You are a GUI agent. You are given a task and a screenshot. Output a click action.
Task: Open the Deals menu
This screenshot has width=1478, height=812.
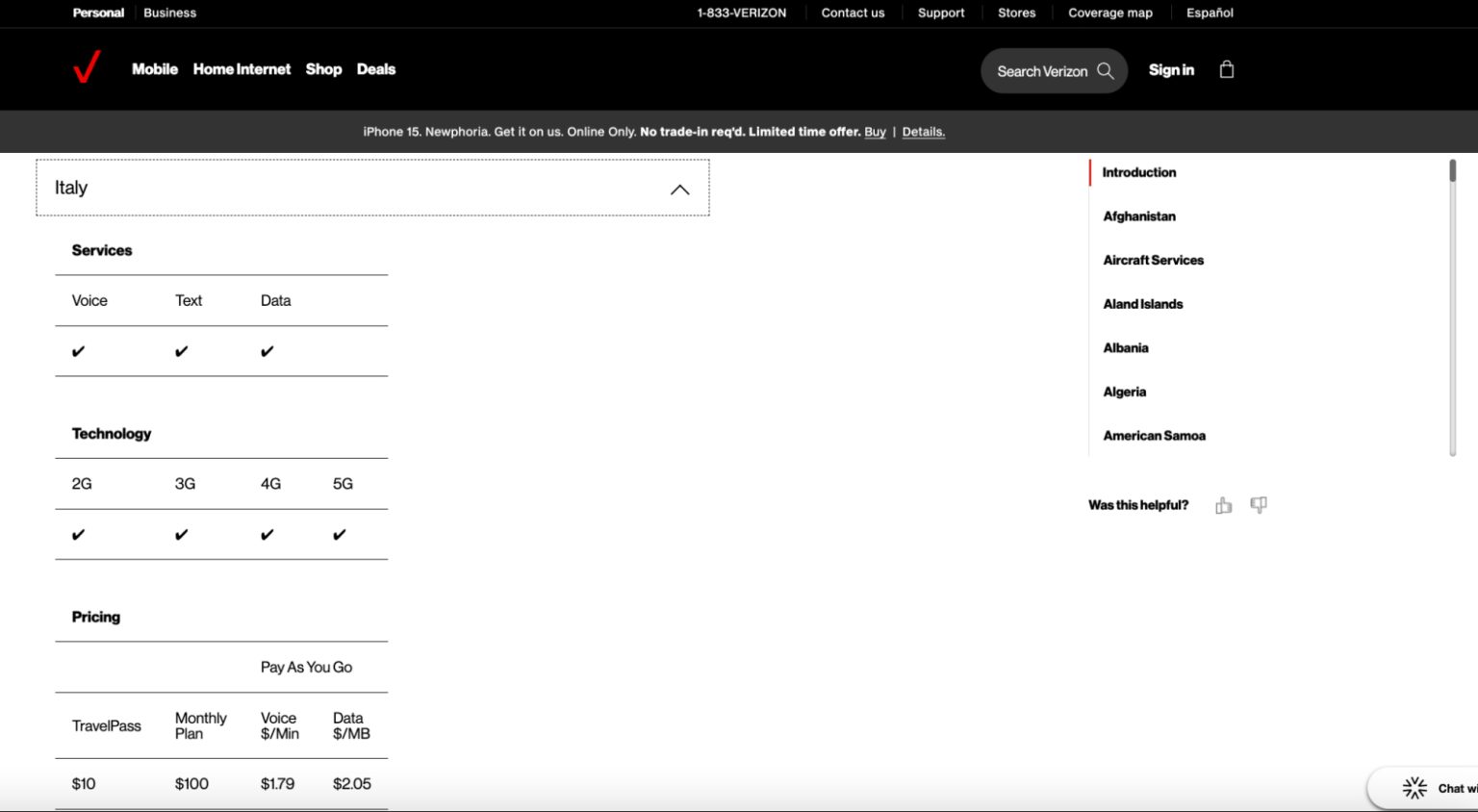click(375, 69)
